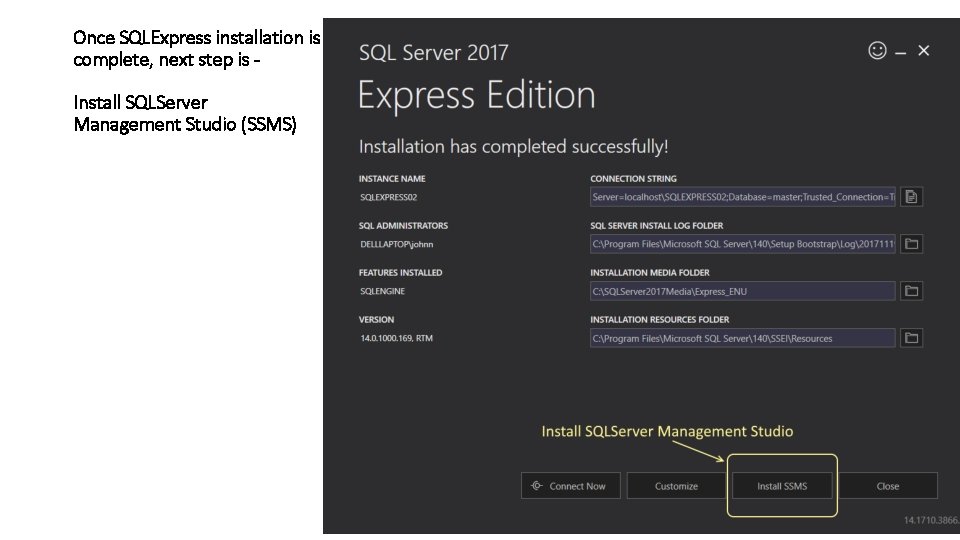This screenshot has height=540, width=960.
Task: Click the SQL Server 2017 title
Action: point(433,53)
